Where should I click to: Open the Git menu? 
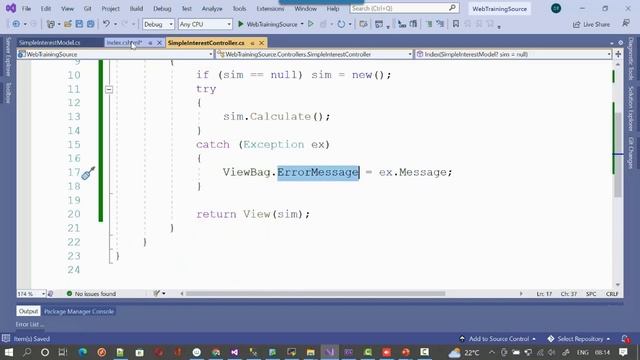[87, 9]
